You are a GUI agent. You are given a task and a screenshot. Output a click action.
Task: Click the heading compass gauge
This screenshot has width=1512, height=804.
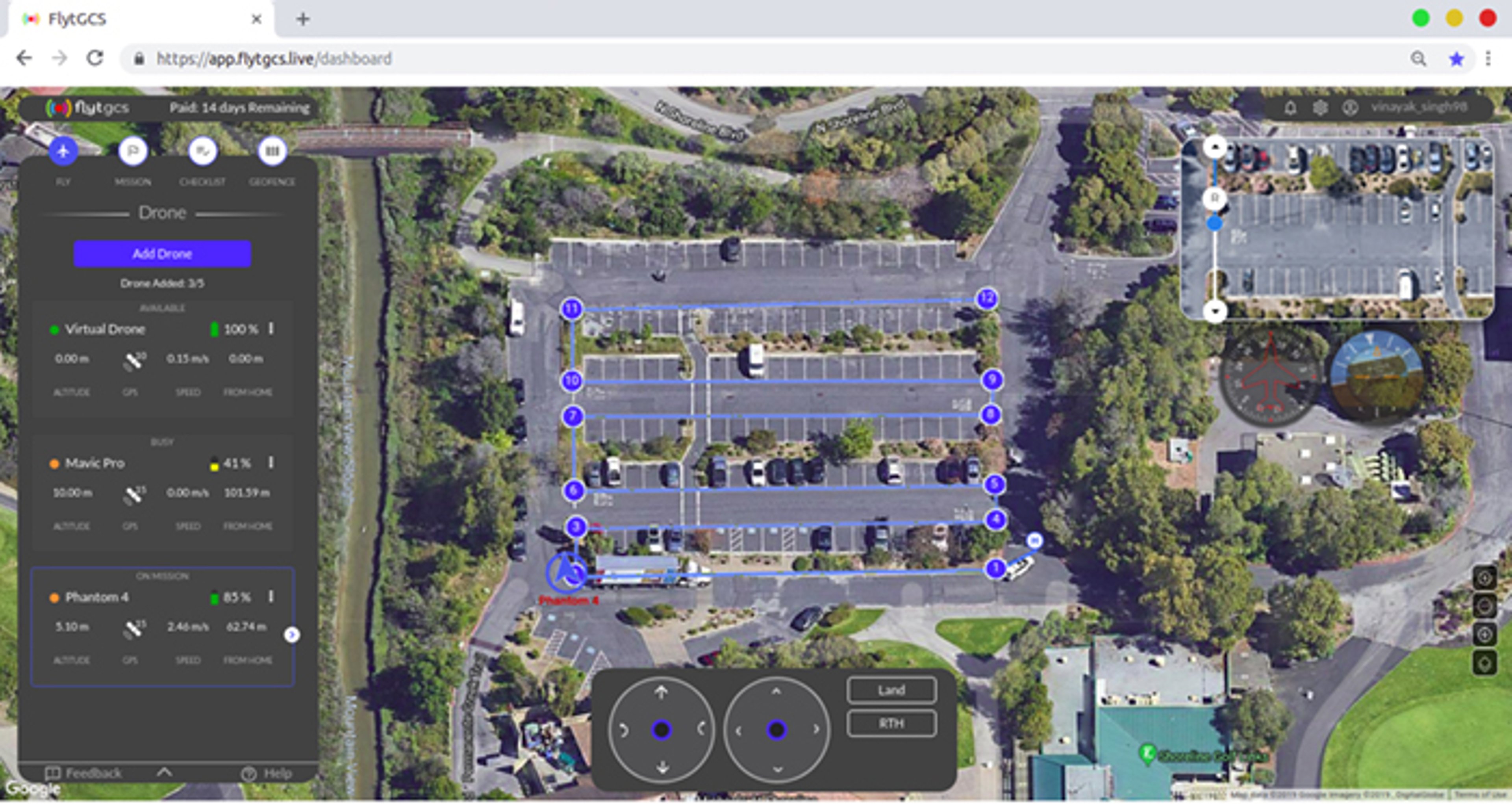pyautogui.click(x=1271, y=378)
